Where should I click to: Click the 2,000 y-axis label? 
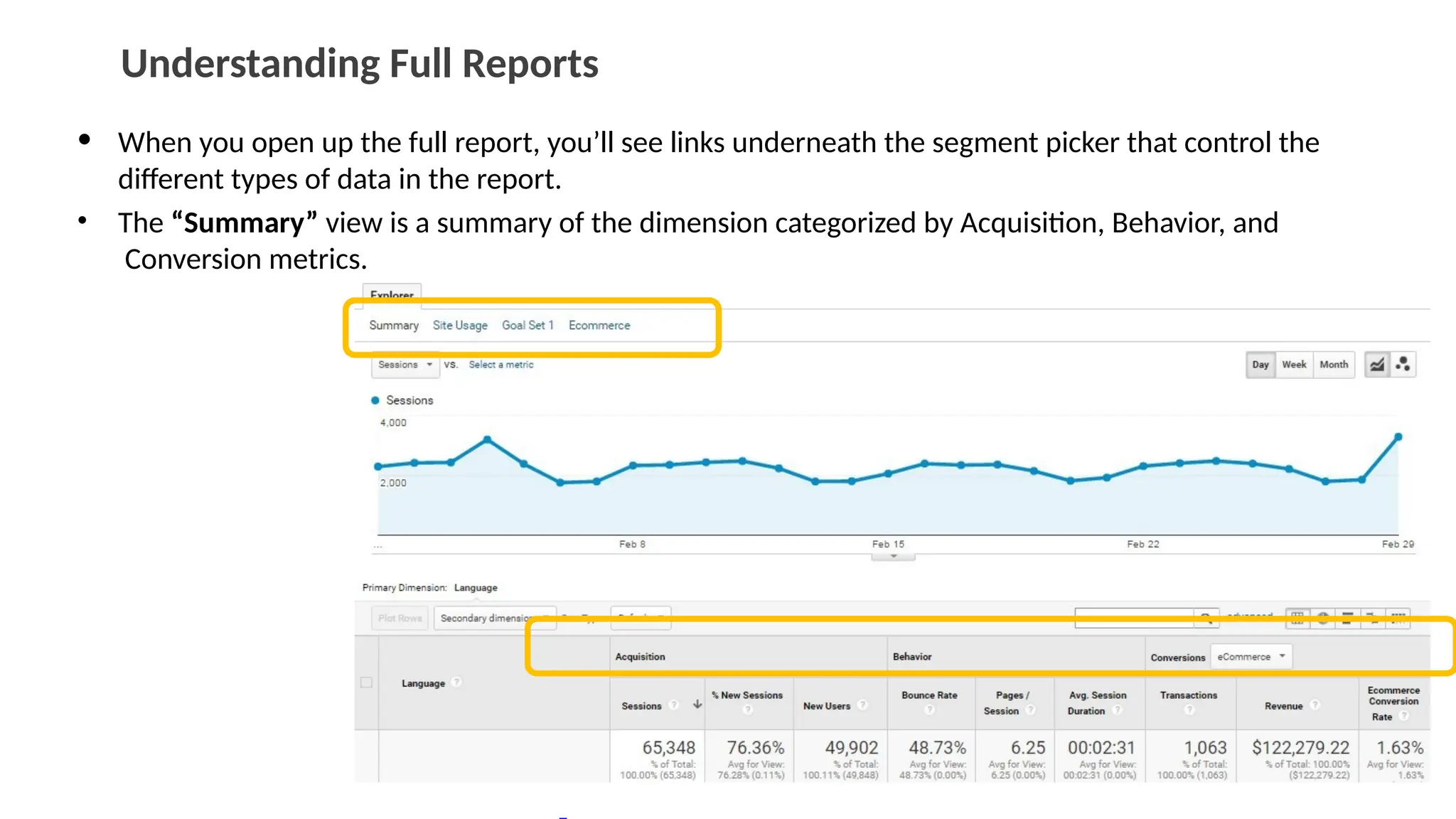click(393, 483)
